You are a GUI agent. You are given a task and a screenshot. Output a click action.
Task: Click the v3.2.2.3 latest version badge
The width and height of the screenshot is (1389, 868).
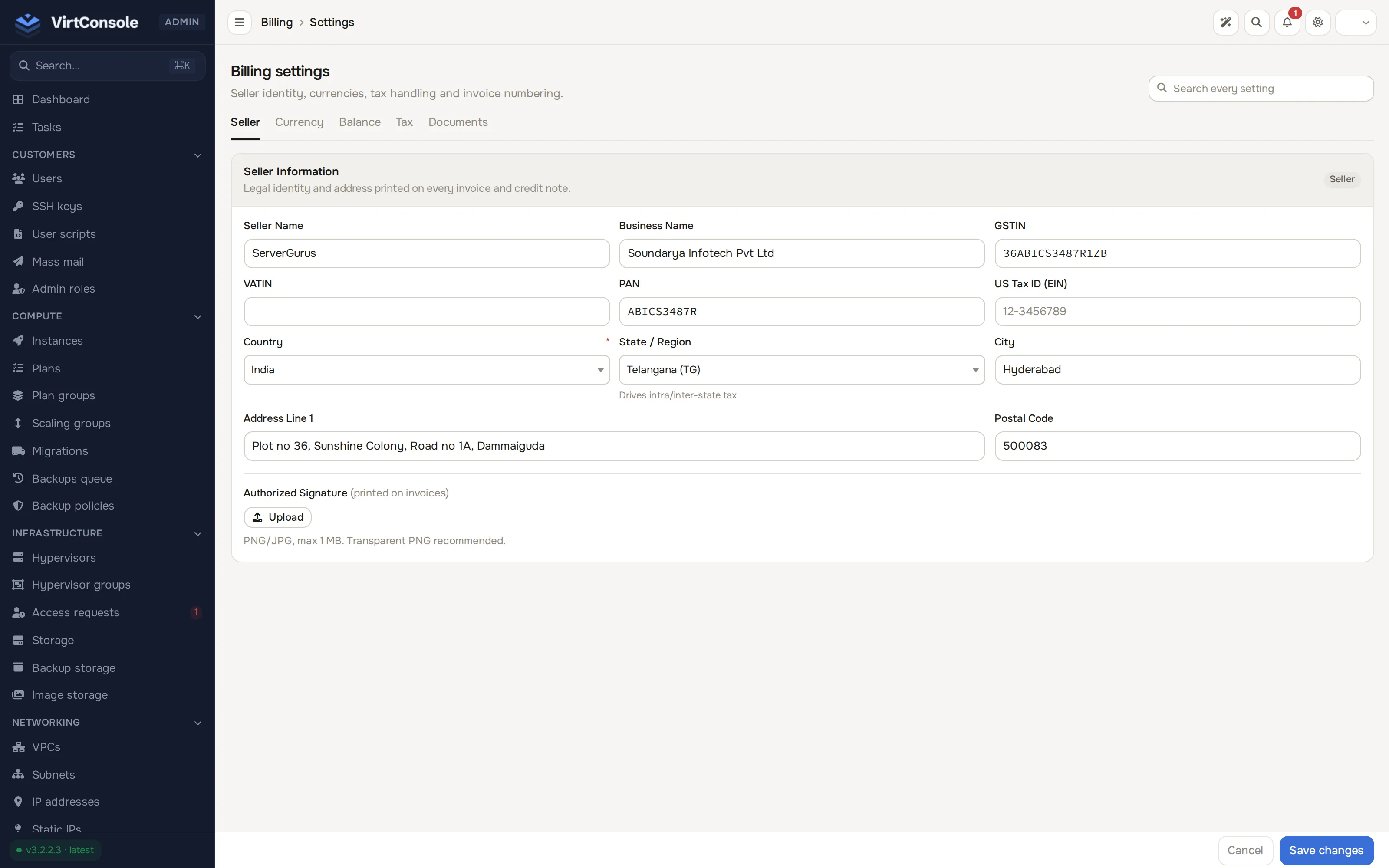click(56, 850)
